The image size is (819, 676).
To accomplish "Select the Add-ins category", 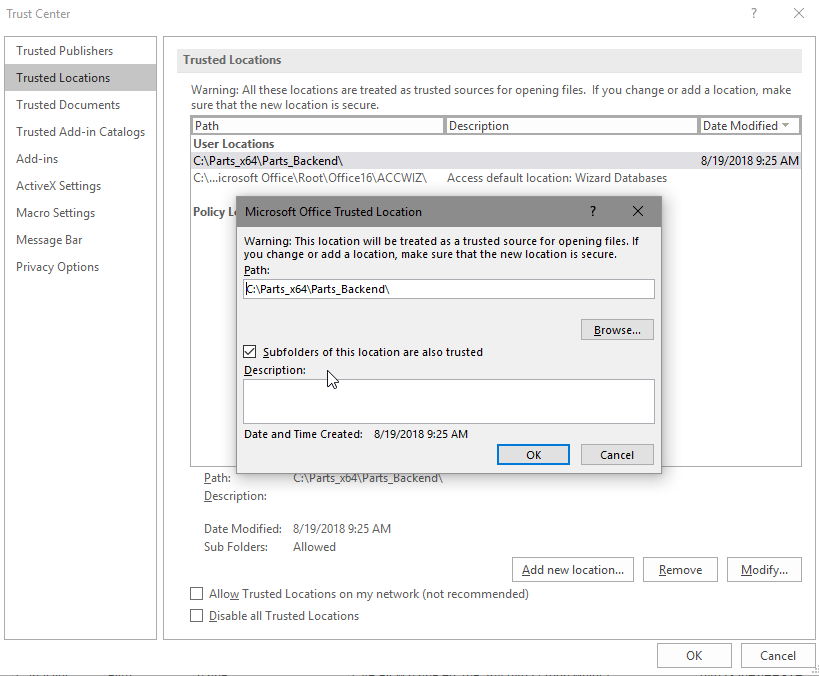I will click(36, 158).
